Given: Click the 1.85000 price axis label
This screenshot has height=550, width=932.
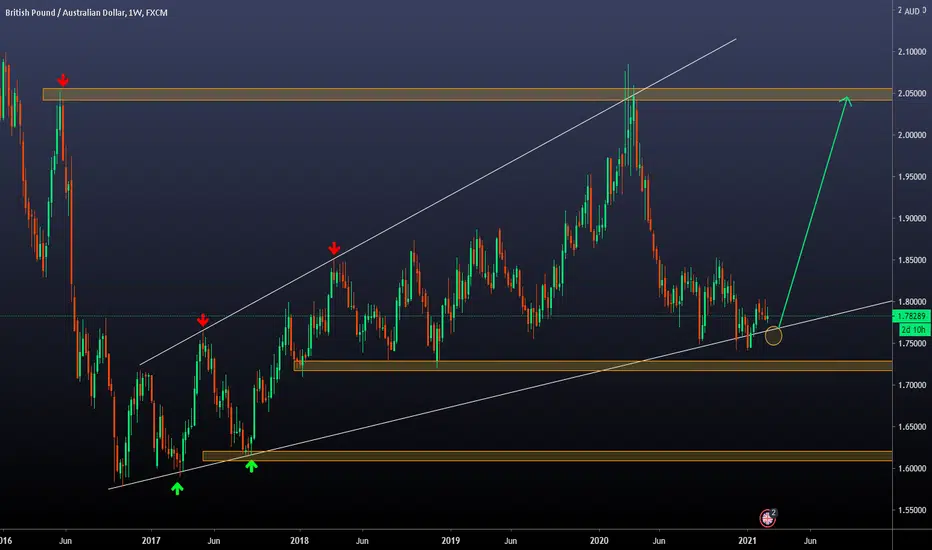Looking at the screenshot, I should pyautogui.click(x=912, y=260).
